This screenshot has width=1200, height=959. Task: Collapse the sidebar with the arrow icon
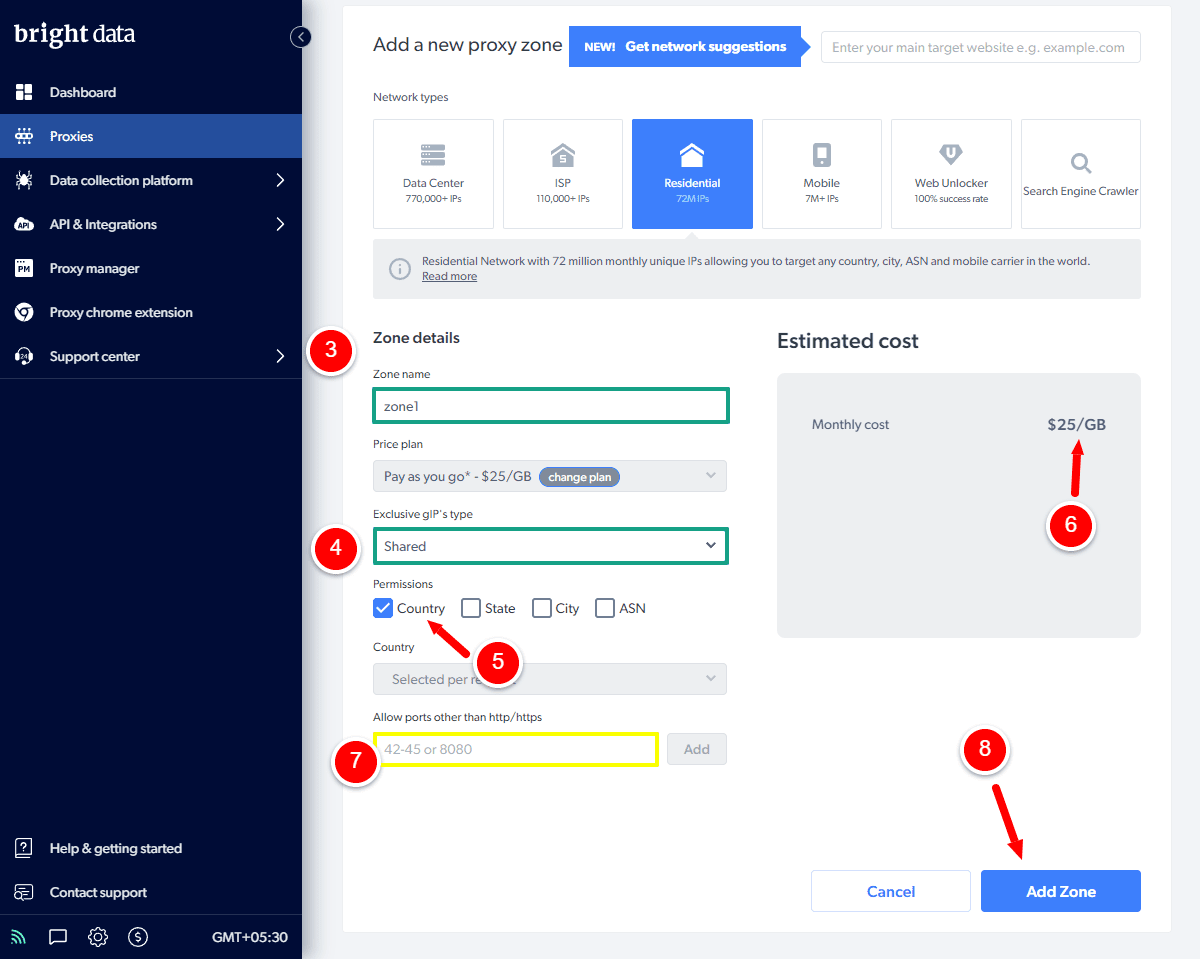[x=301, y=37]
